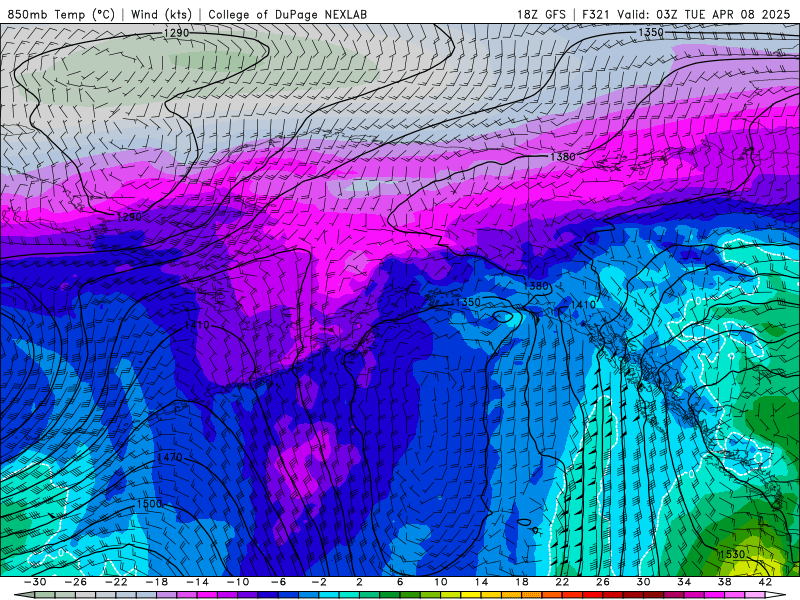Click the '-6' colorbar tick label
This screenshot has height=600, width=800.
pyautogui.click(x=279, y=582)
